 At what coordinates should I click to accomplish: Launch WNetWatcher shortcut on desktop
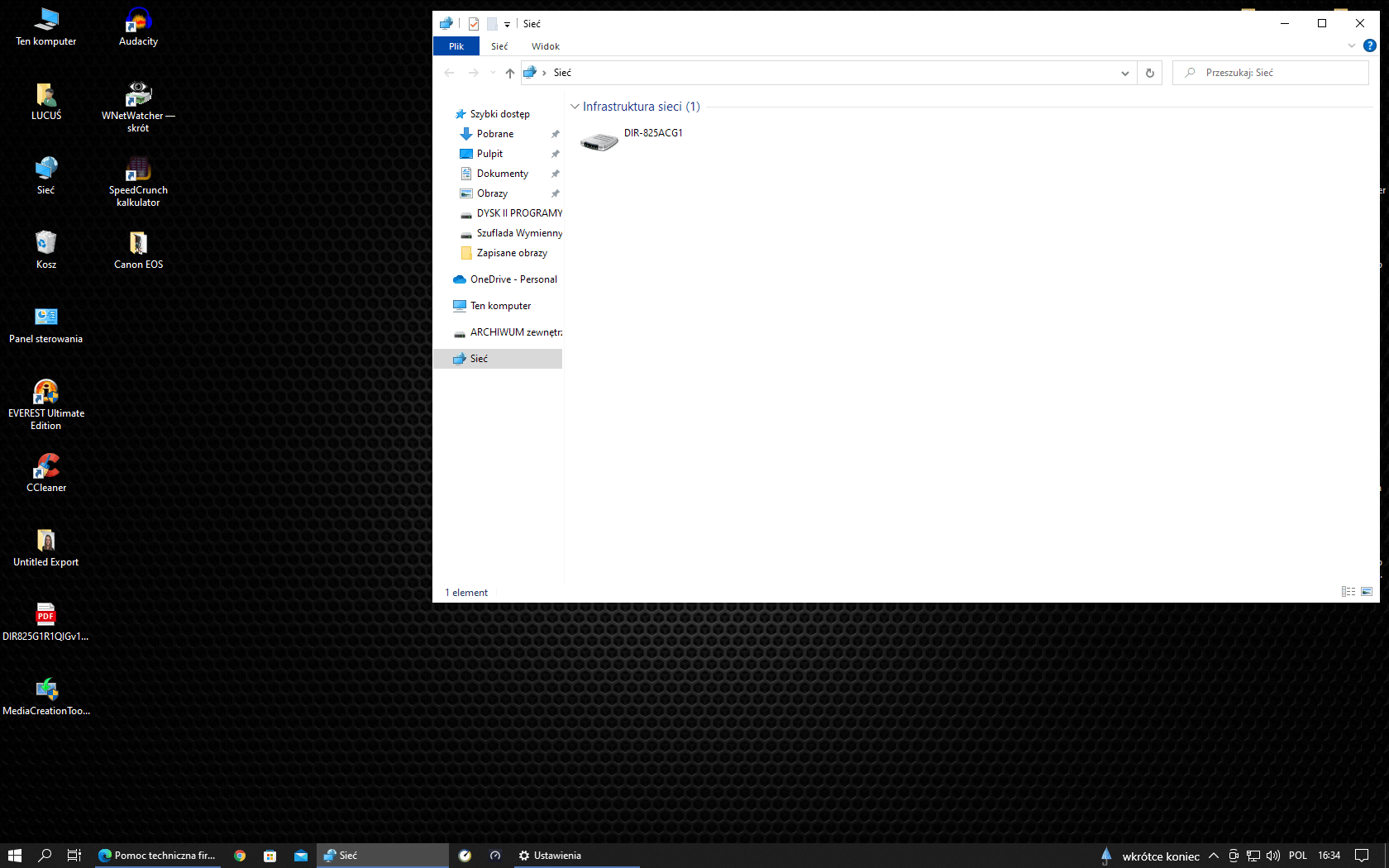pyautogui.click(x=138, y=107)
